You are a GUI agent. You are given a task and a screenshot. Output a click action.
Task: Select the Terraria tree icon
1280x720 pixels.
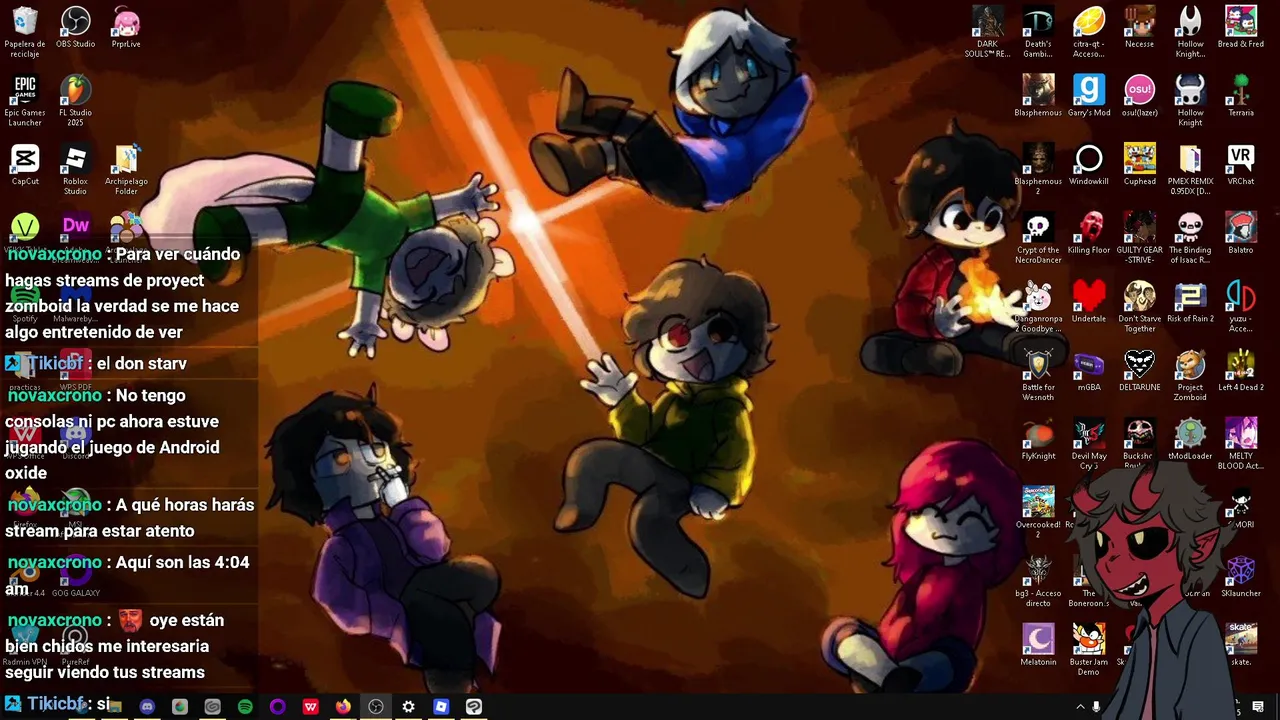[1240, 96]
